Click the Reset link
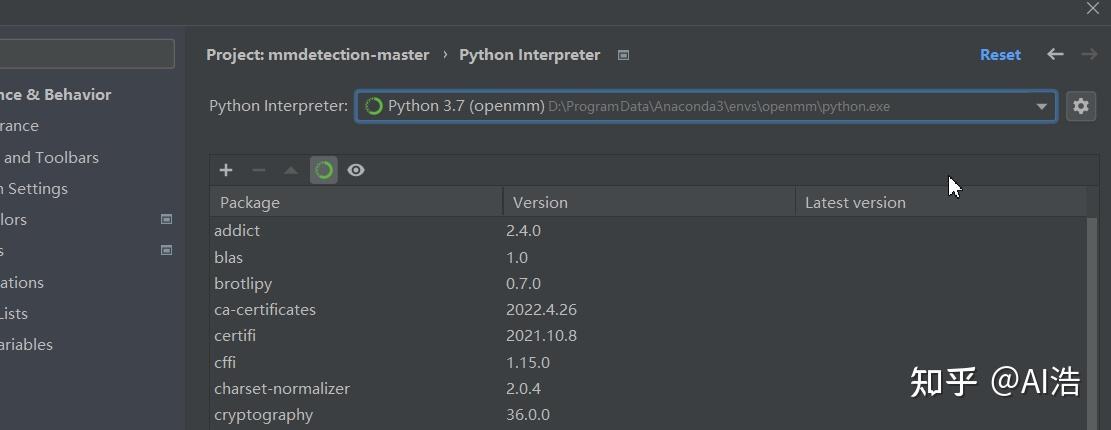This screenshot has width=1111, height=430. pos(1000,55)
